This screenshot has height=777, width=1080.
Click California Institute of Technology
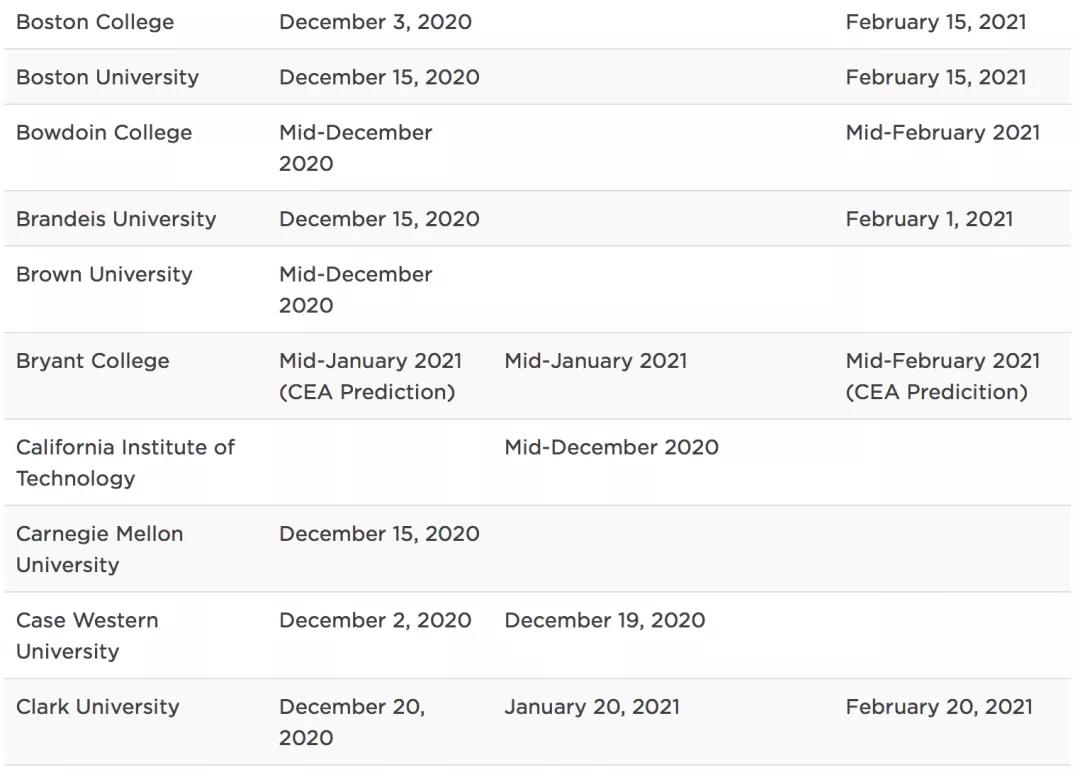pos(125,462)
